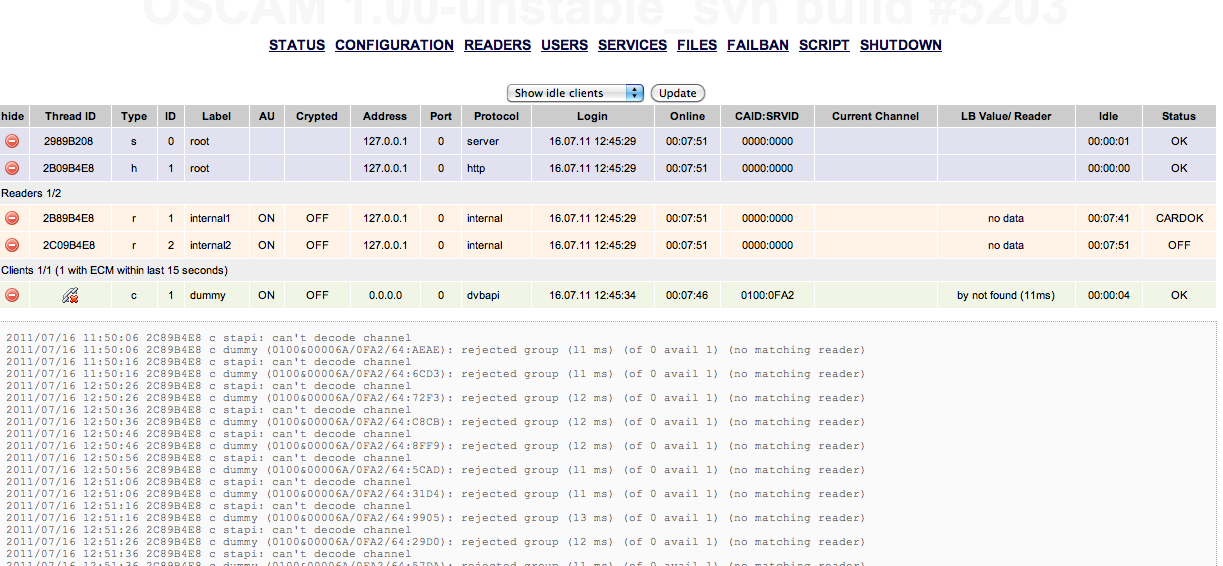Image resolution: width=1223 pixels, height=566 pixels.
Task: Hide the http root row
Action: (12, 168)
